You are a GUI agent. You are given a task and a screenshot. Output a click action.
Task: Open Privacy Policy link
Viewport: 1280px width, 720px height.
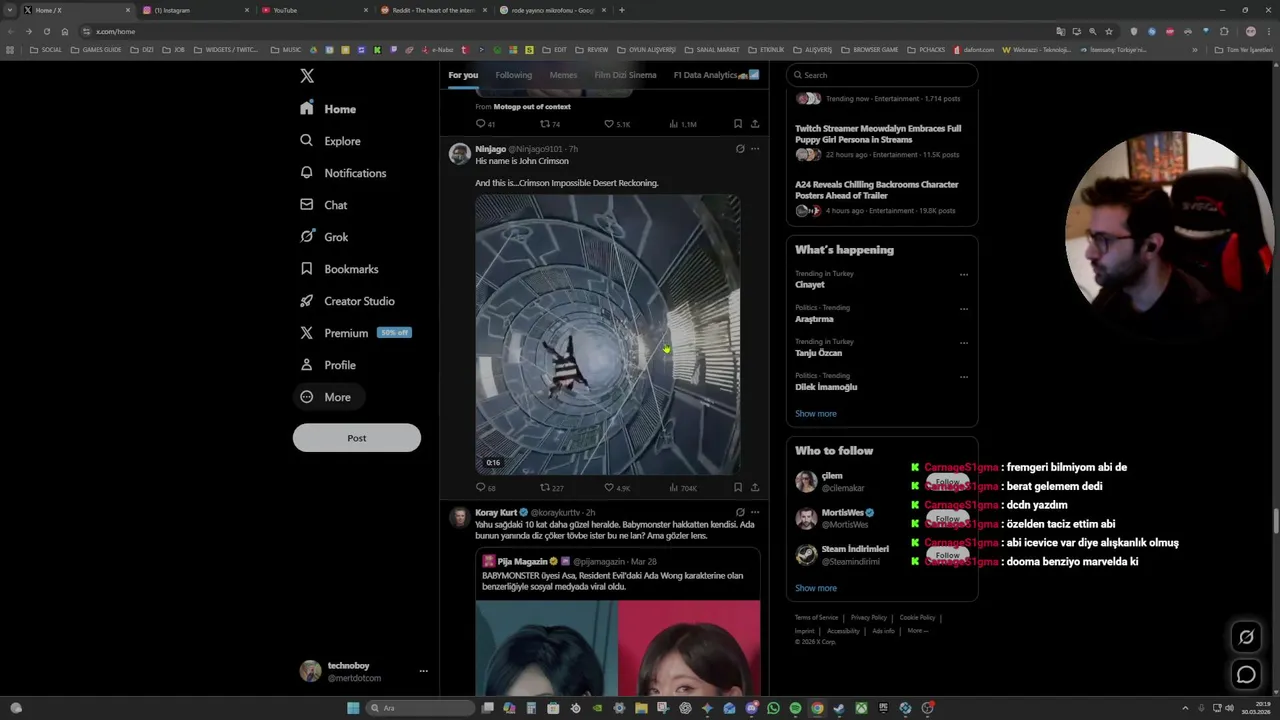869,618
